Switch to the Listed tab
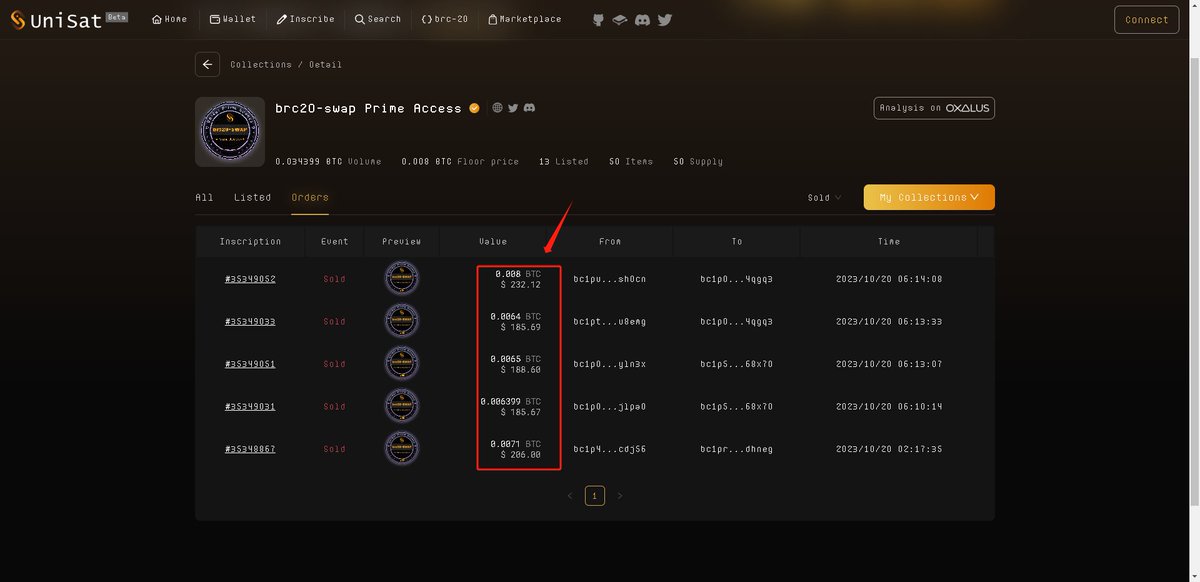 tap(252, 197)
